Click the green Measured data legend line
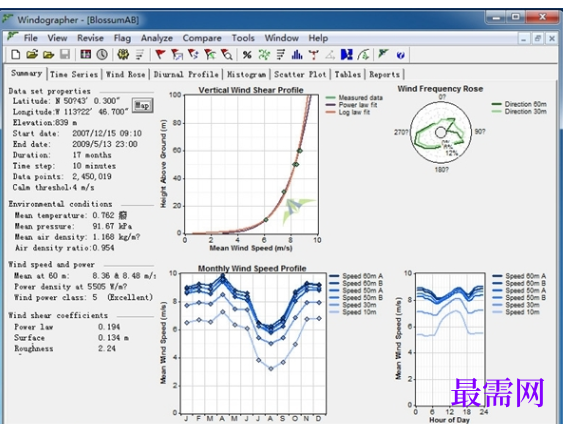The width and height of the screenshot is (563, 424). coord(330,97)
